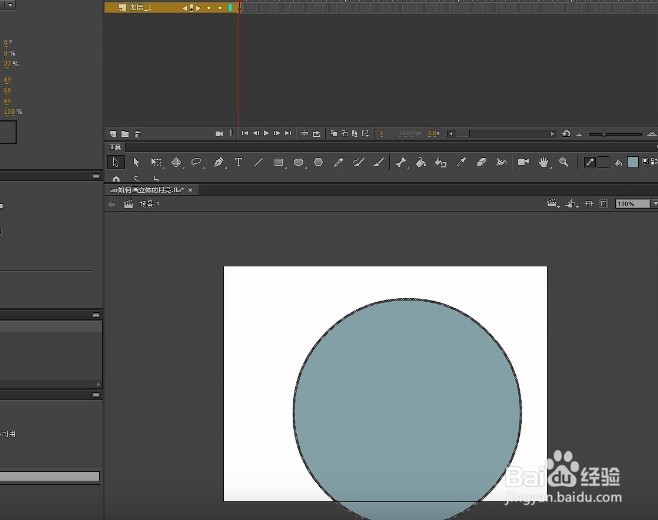Select the Subselection tool
This screenshot has height=520, width=658.
(136, 162)
